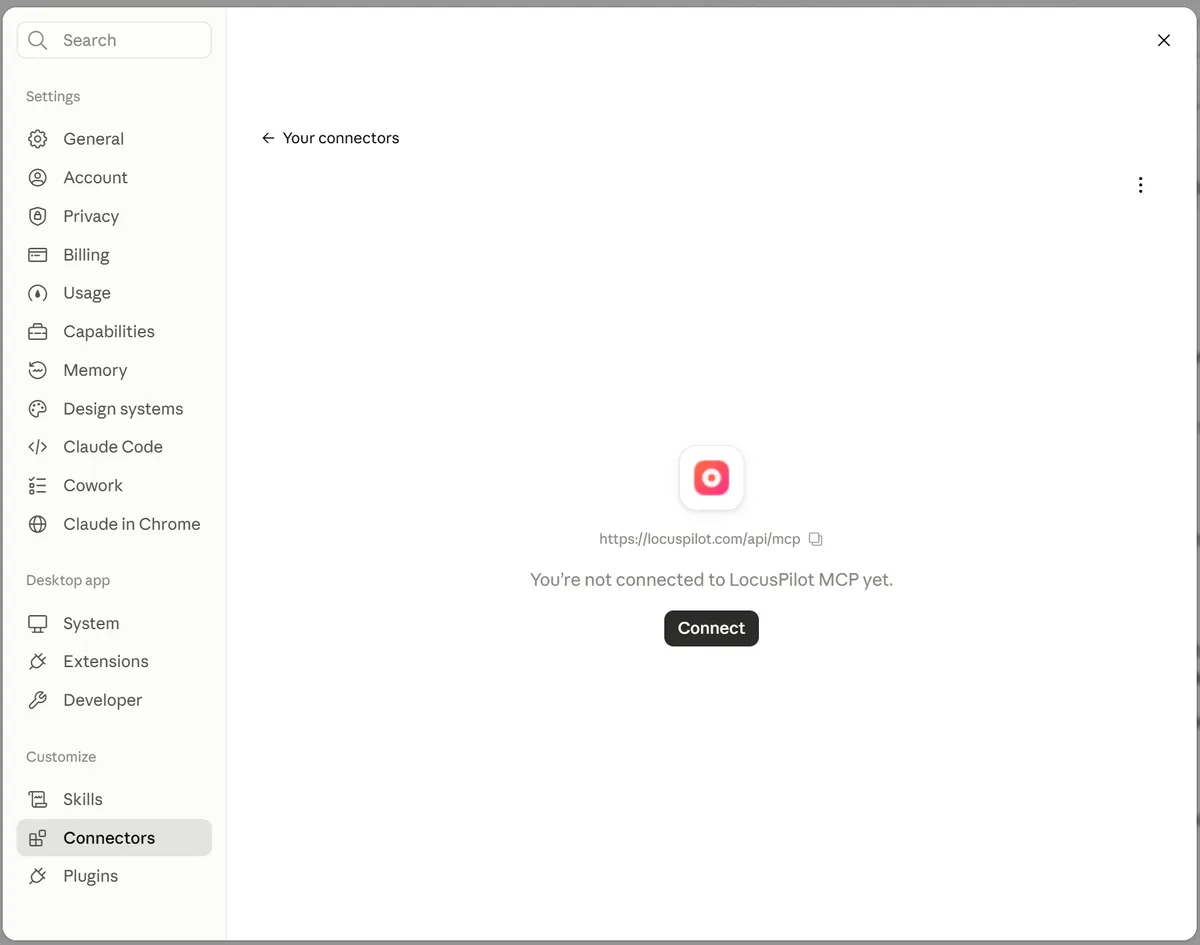This screenshot has height=945, width=1200.
Task: Open the three-dot connector options menu
Action: (1140, 185)
